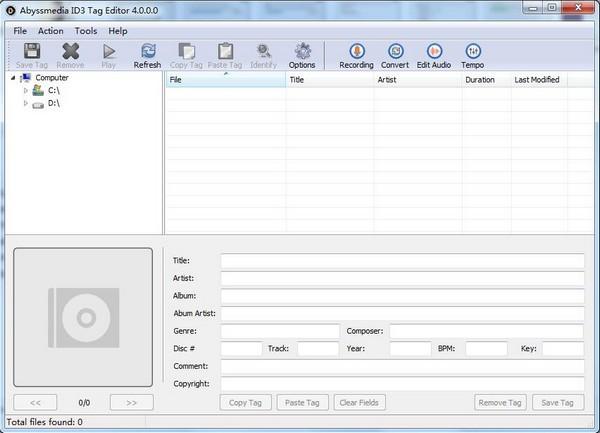Open the Action menu

51,31
